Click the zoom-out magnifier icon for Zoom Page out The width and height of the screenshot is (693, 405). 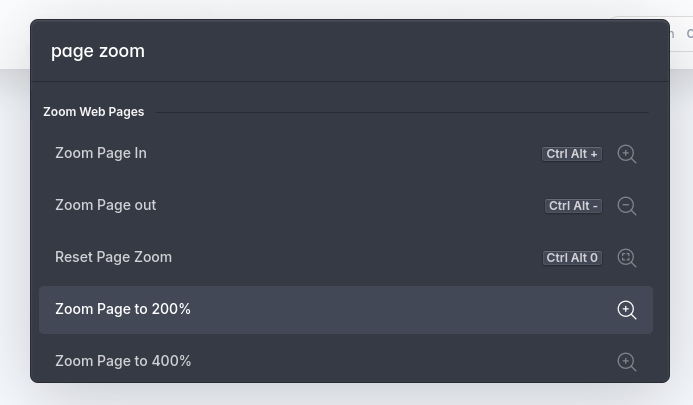tap(627, 206)
